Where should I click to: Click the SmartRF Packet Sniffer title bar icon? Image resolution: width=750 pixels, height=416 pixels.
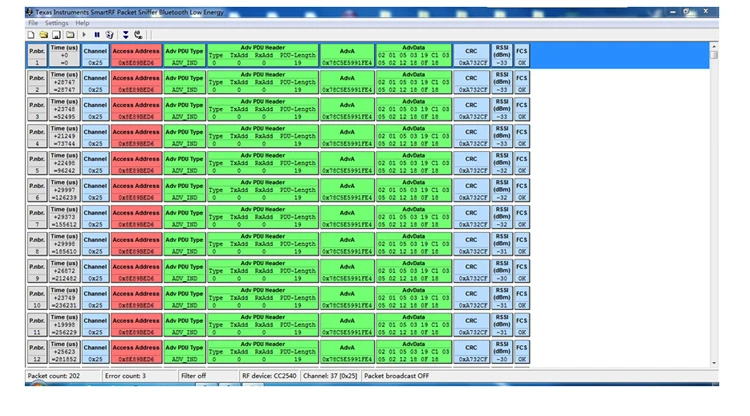30,12
